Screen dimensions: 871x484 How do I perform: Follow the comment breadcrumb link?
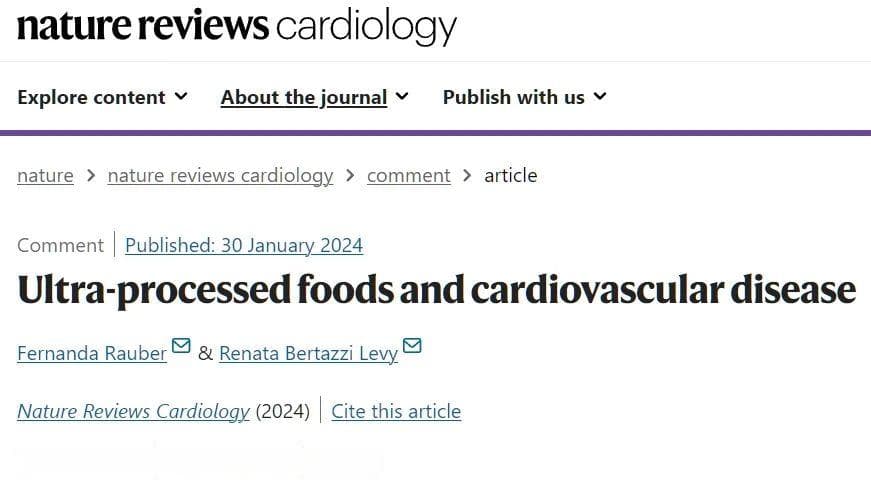point(409,176)
